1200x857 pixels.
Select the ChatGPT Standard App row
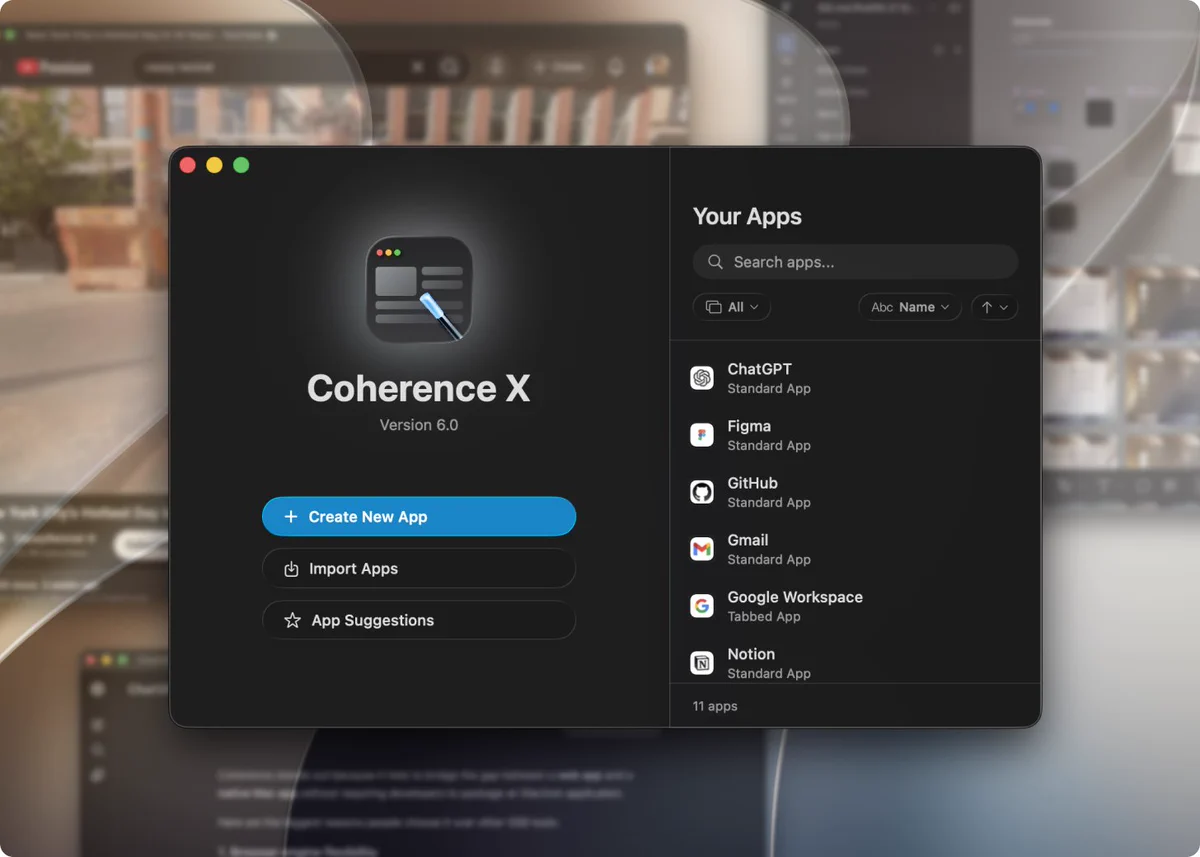(855, 378)
